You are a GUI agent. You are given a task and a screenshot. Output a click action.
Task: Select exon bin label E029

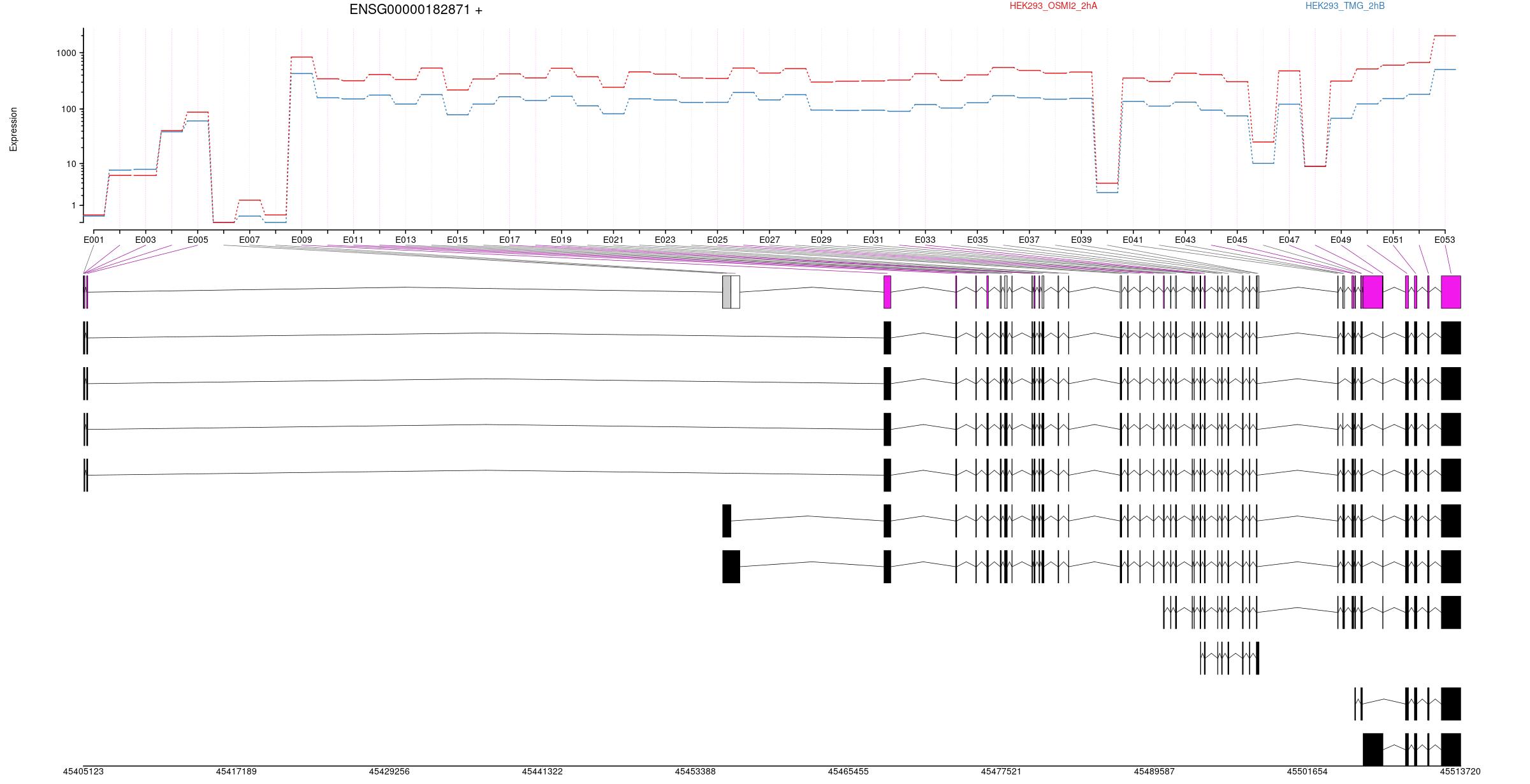tap(821, 240)
